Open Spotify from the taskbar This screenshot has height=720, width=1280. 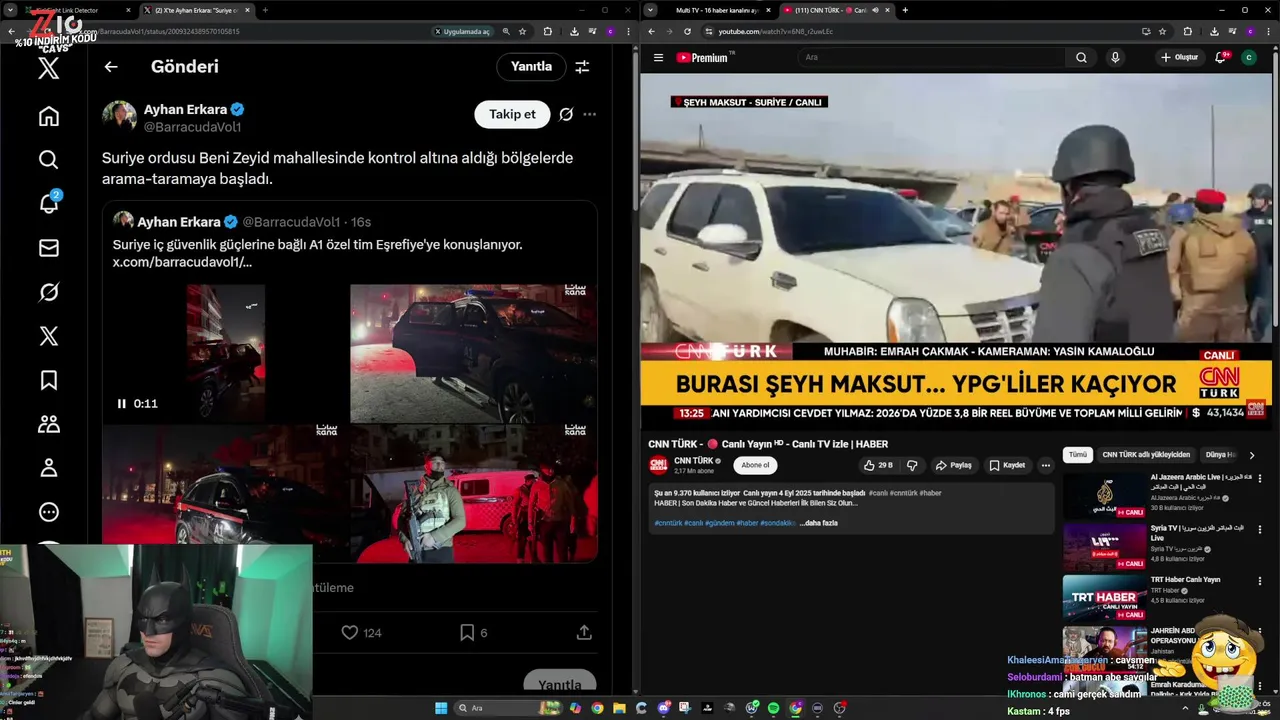point(774,708)
